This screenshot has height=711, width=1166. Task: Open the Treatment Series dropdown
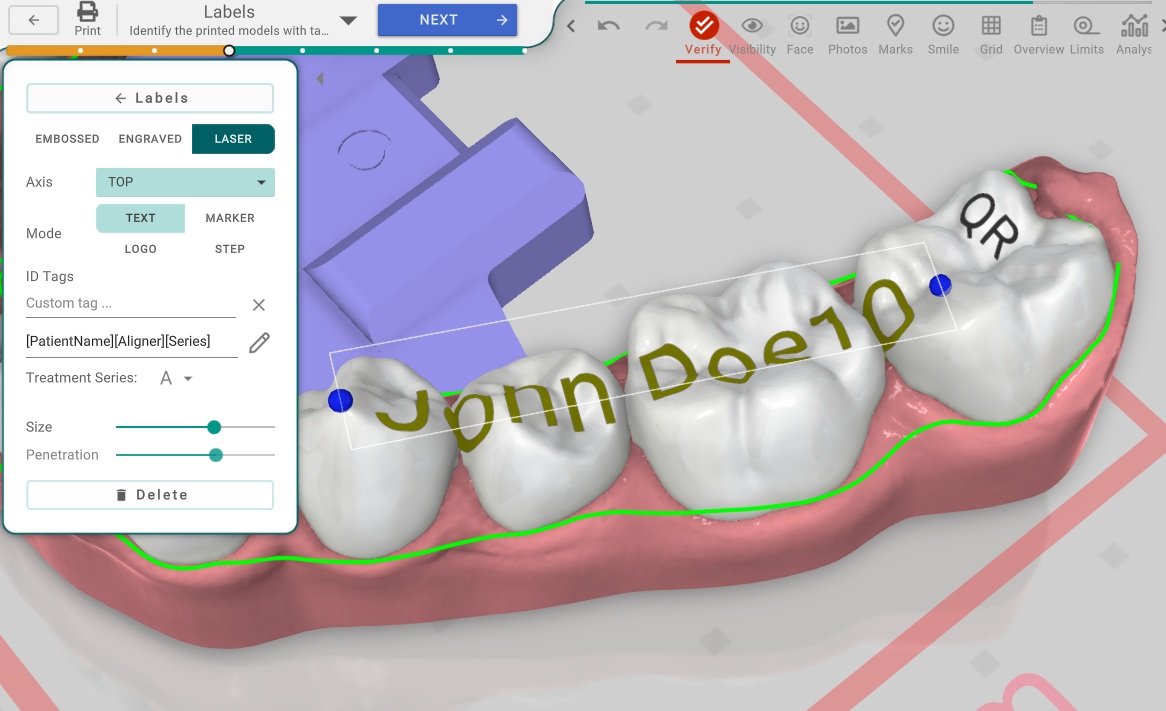click(176, 379)
